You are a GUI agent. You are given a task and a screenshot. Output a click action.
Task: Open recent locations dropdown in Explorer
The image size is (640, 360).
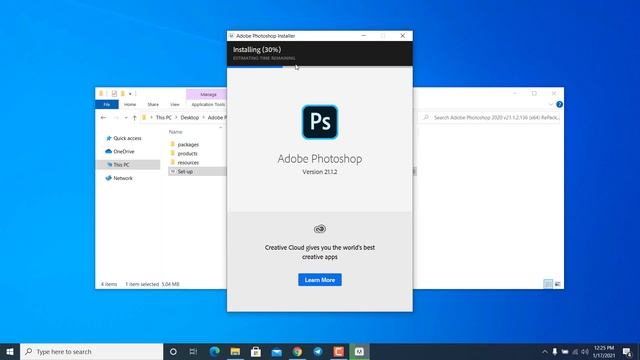[x=126, y=118]
